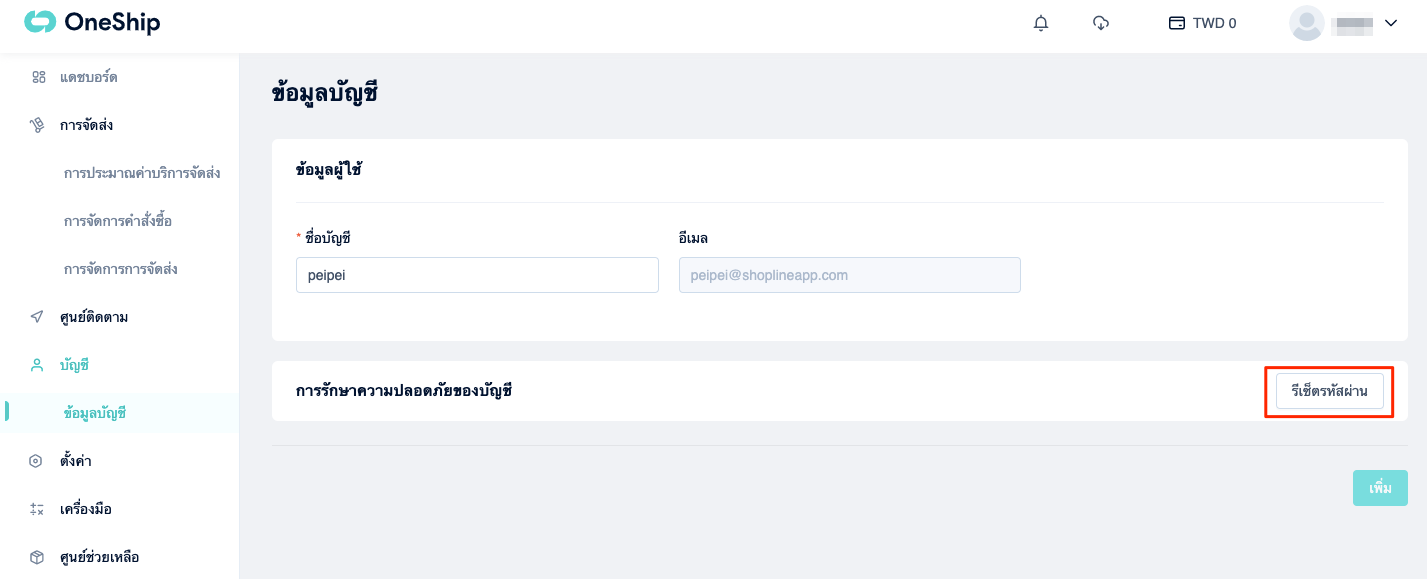This screenshot has height=579, width=1427.
Task: Open the notifications bell icon
Action: [x=1041, y=23]
